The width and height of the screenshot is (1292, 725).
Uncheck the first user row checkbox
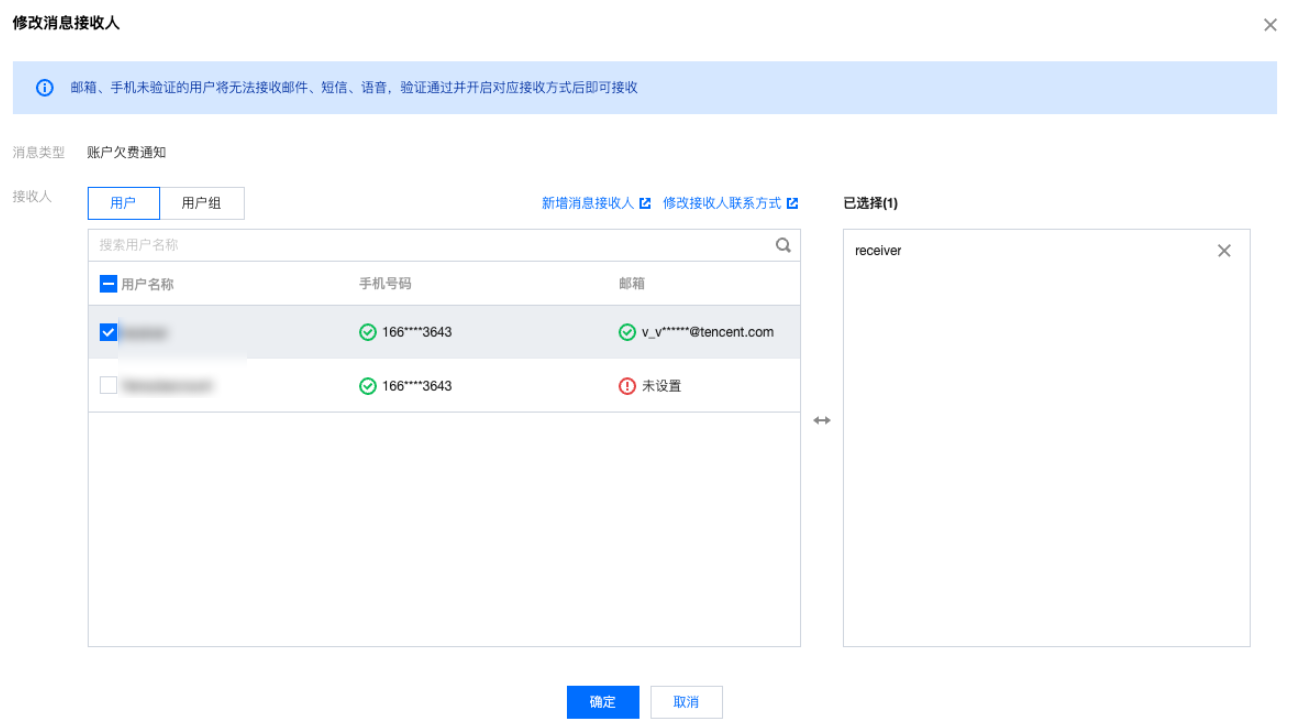109,332
